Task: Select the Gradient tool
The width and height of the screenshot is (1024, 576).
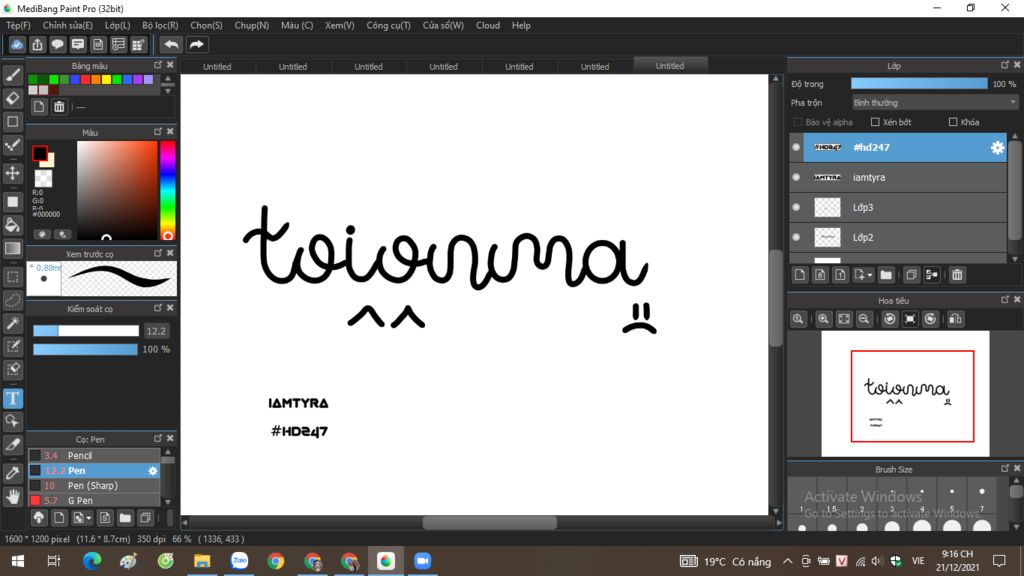Action: point(12,249)
